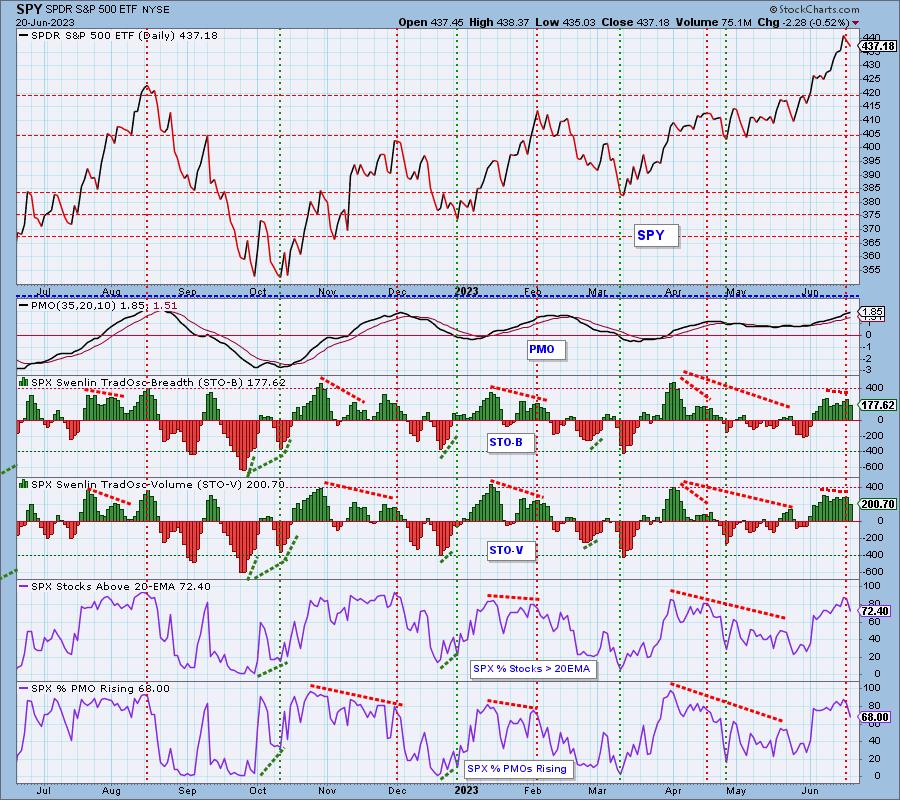Click the SPX % Stocks > 20EMA label box
900x800 pixels.
click(533, 669)
